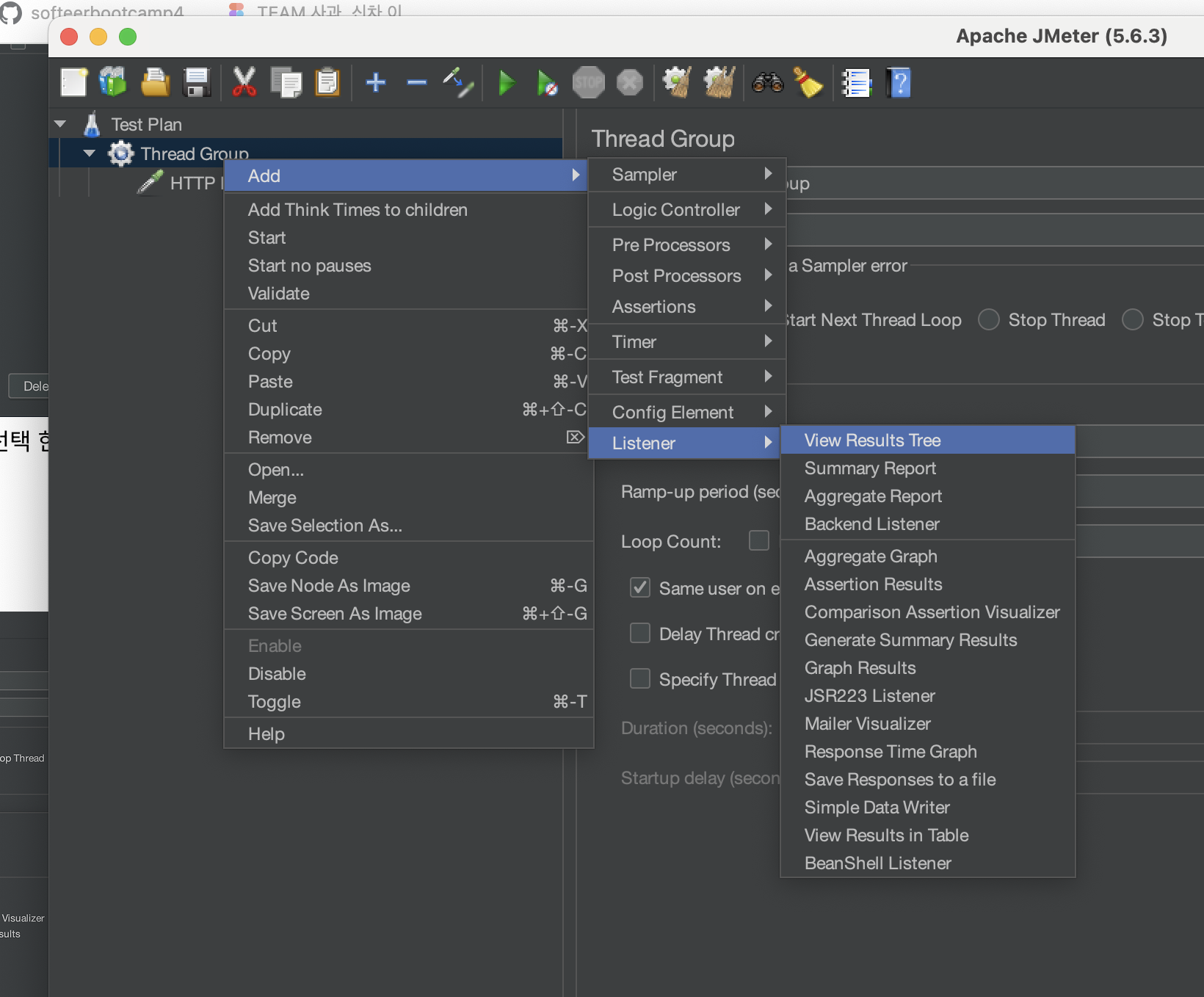Click the Thread Group gear icon
This screenshot has height=997, width=1204.
coord(121,153)
